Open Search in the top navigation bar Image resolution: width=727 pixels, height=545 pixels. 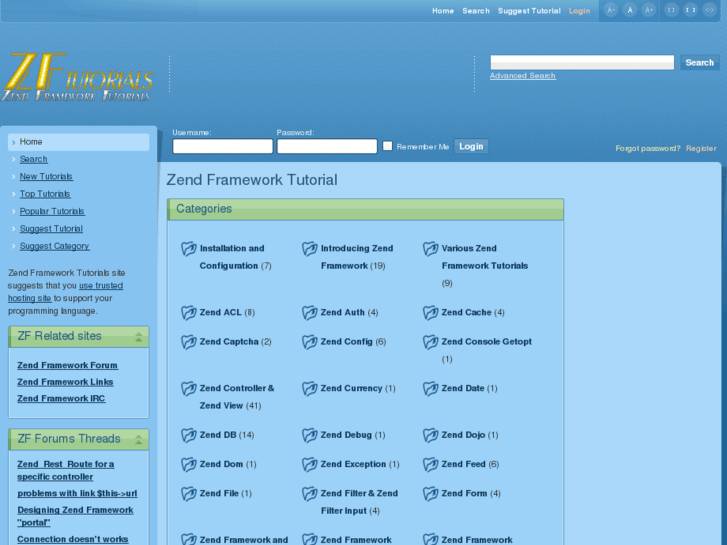[476, 11]
